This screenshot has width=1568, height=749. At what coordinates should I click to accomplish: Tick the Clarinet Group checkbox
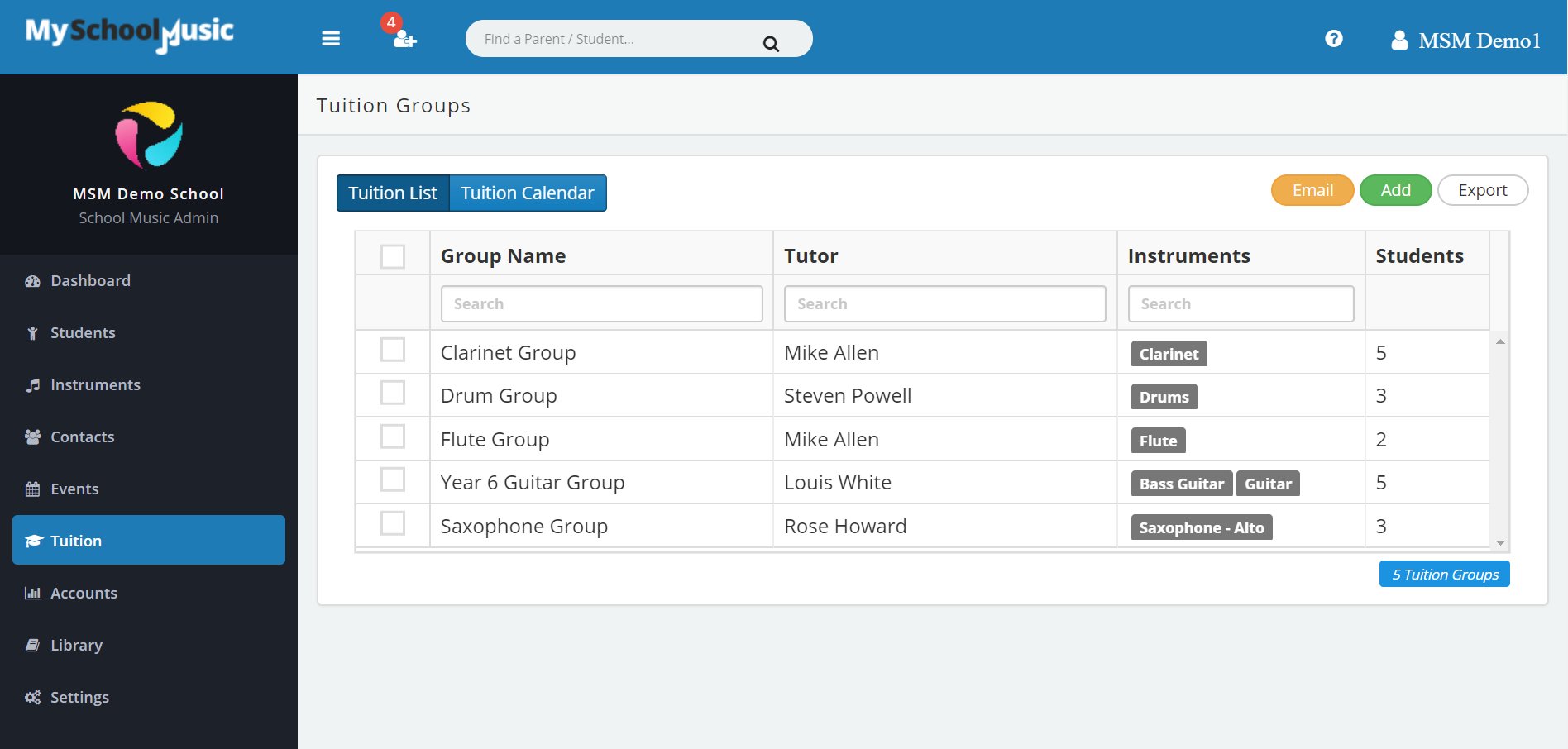click(393, 350)
